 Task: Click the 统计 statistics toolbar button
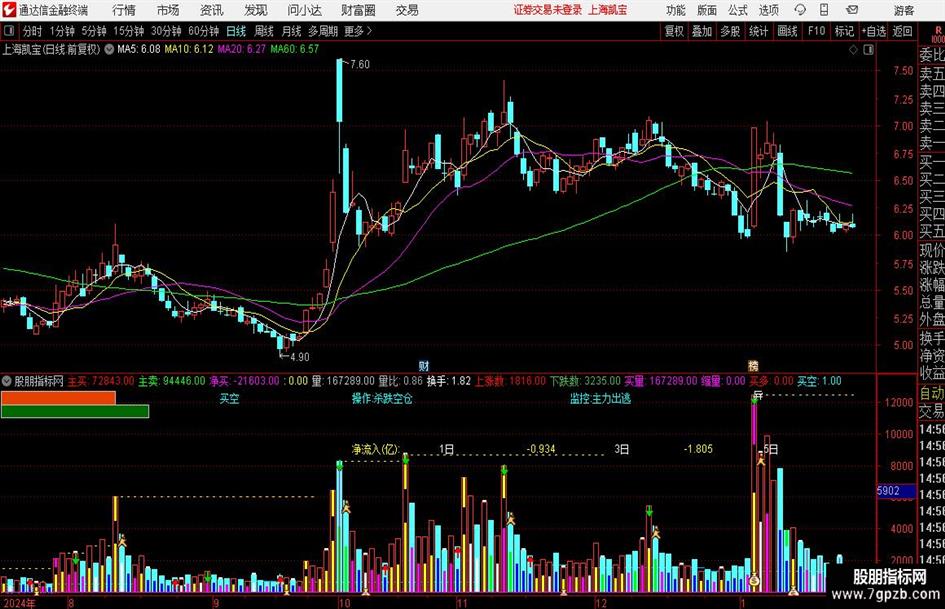[759, 31]
